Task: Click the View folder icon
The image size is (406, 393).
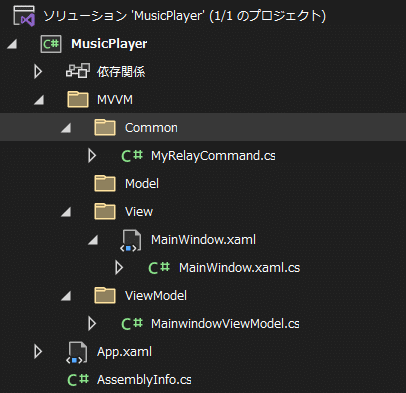Action: point(105,211)
